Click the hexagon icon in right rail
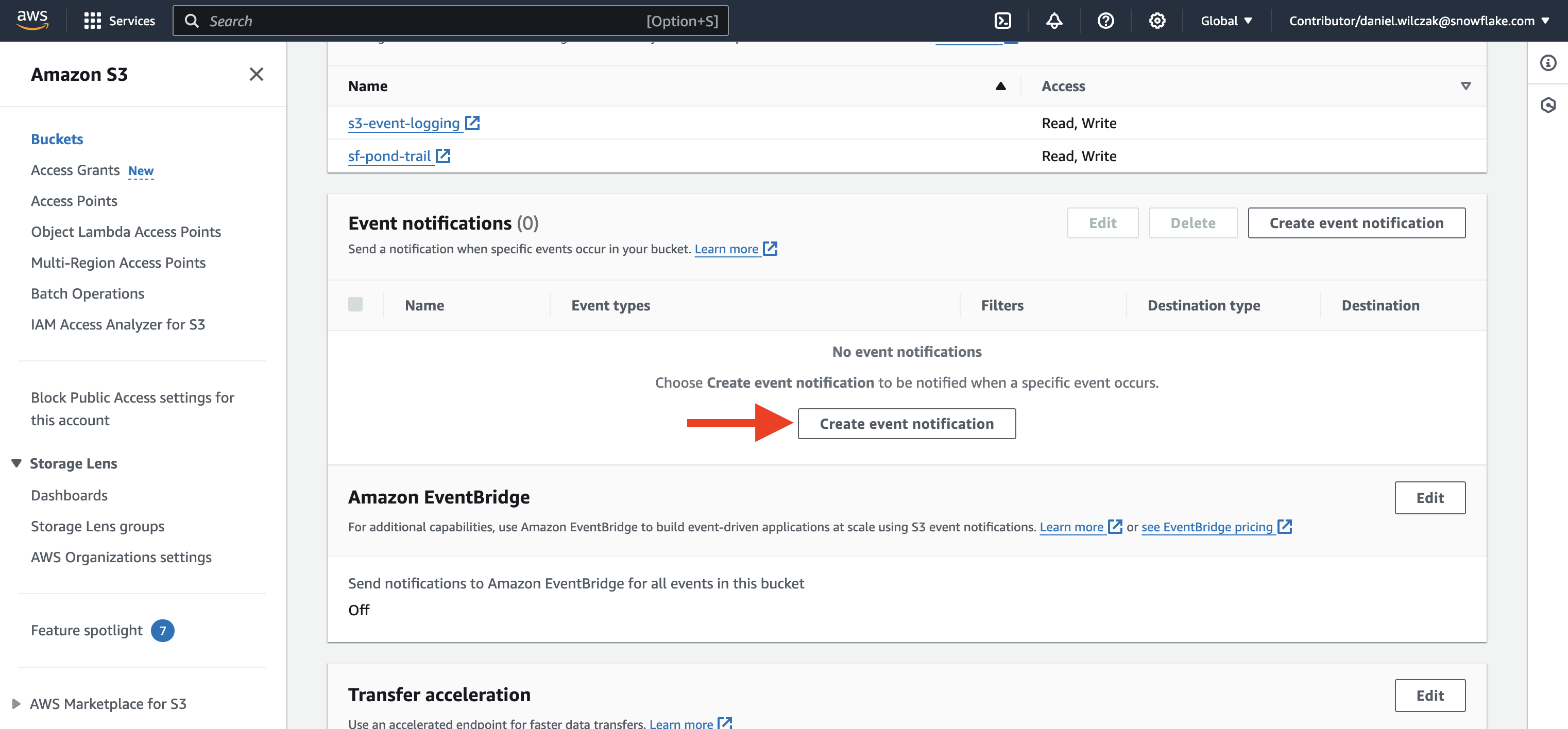The image size is (1568, 729). tap(1548, 105)
